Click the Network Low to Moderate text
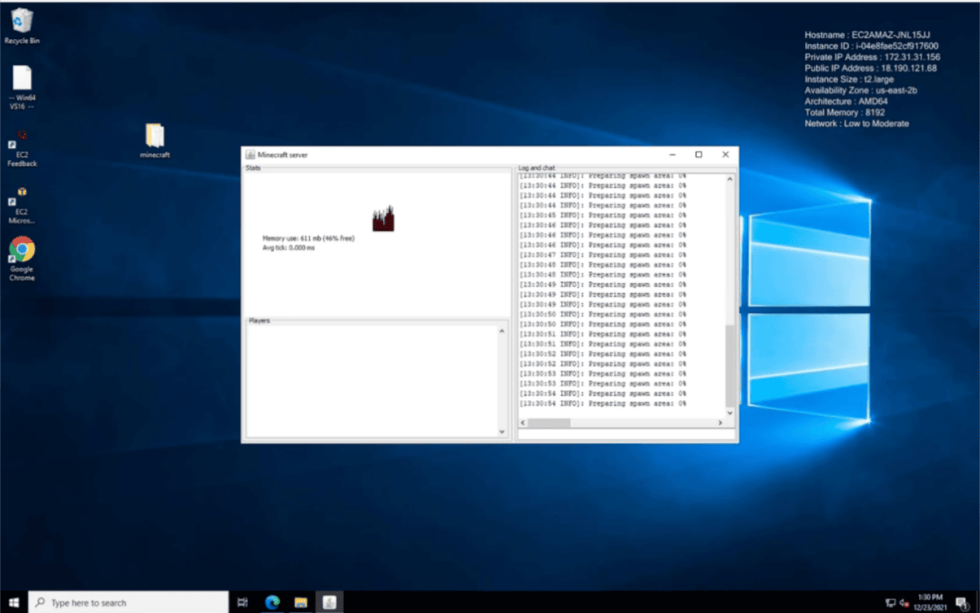The image size is (980, 613). click(x=856, y=124)
